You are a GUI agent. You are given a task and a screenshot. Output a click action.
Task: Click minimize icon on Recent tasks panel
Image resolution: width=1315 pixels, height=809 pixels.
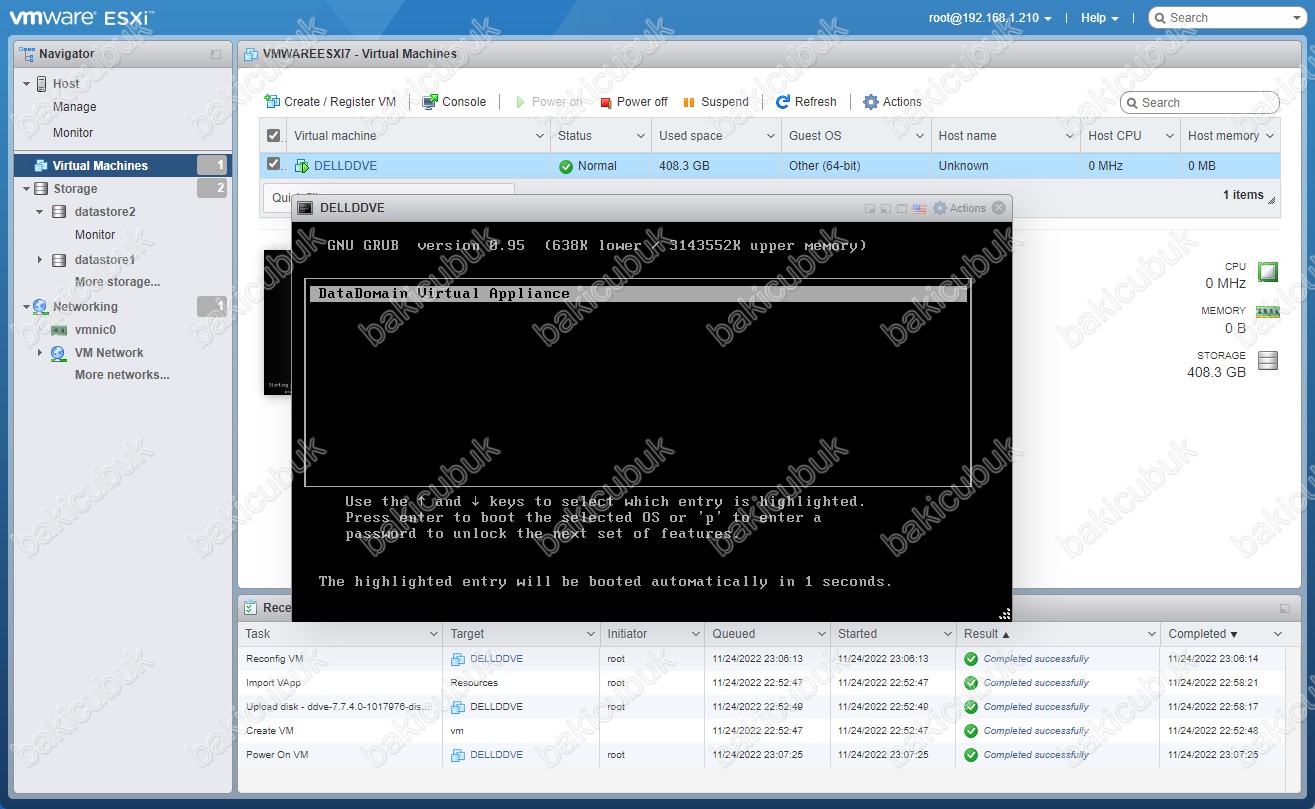1284,608
